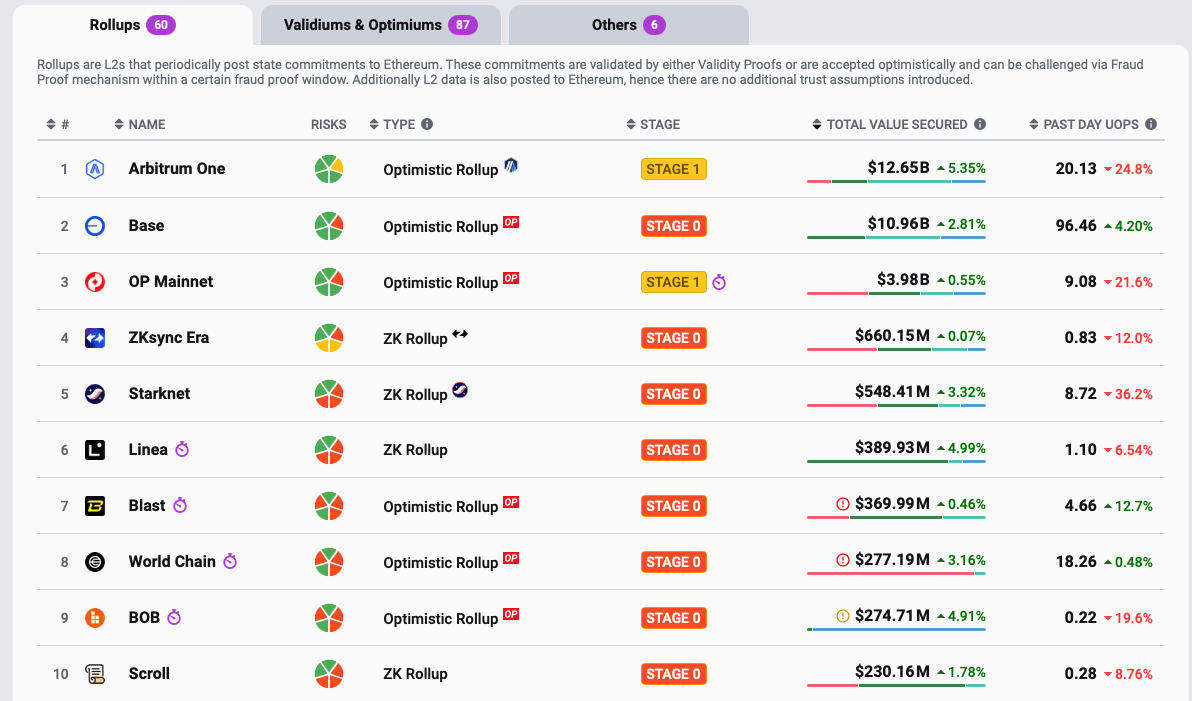The width and height of the screenshot is (1192, 701).
Task: Click timer icon next to World Chain
Action: click(x=230, y=561)
